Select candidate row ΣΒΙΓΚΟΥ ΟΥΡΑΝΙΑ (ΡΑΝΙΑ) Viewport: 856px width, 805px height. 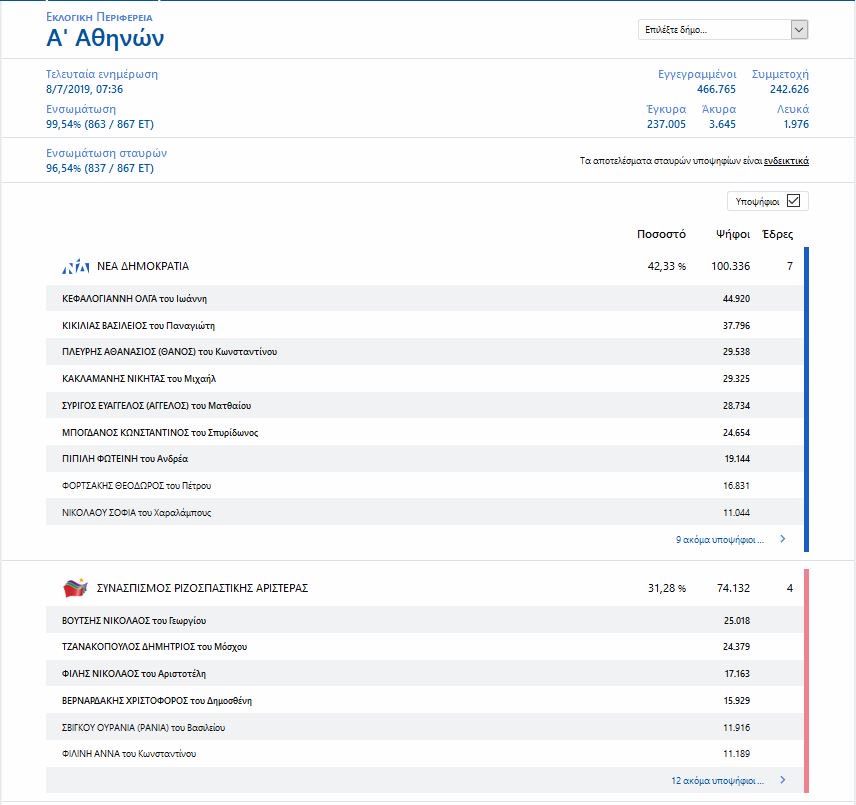tap(425, 727)
